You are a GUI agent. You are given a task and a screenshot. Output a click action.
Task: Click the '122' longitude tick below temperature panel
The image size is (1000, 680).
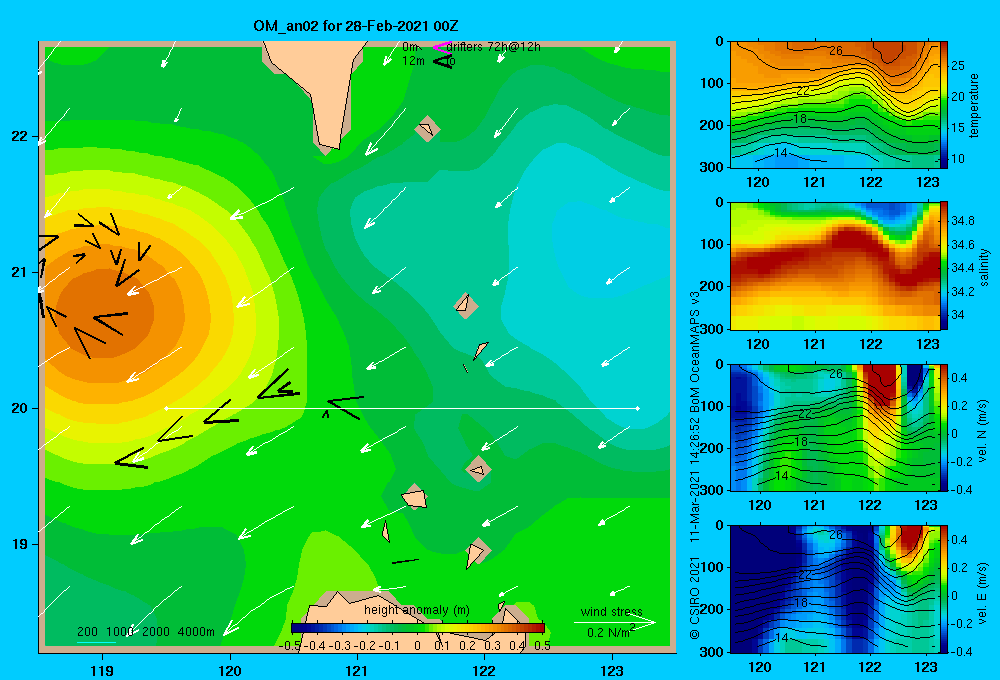(871, 182)
